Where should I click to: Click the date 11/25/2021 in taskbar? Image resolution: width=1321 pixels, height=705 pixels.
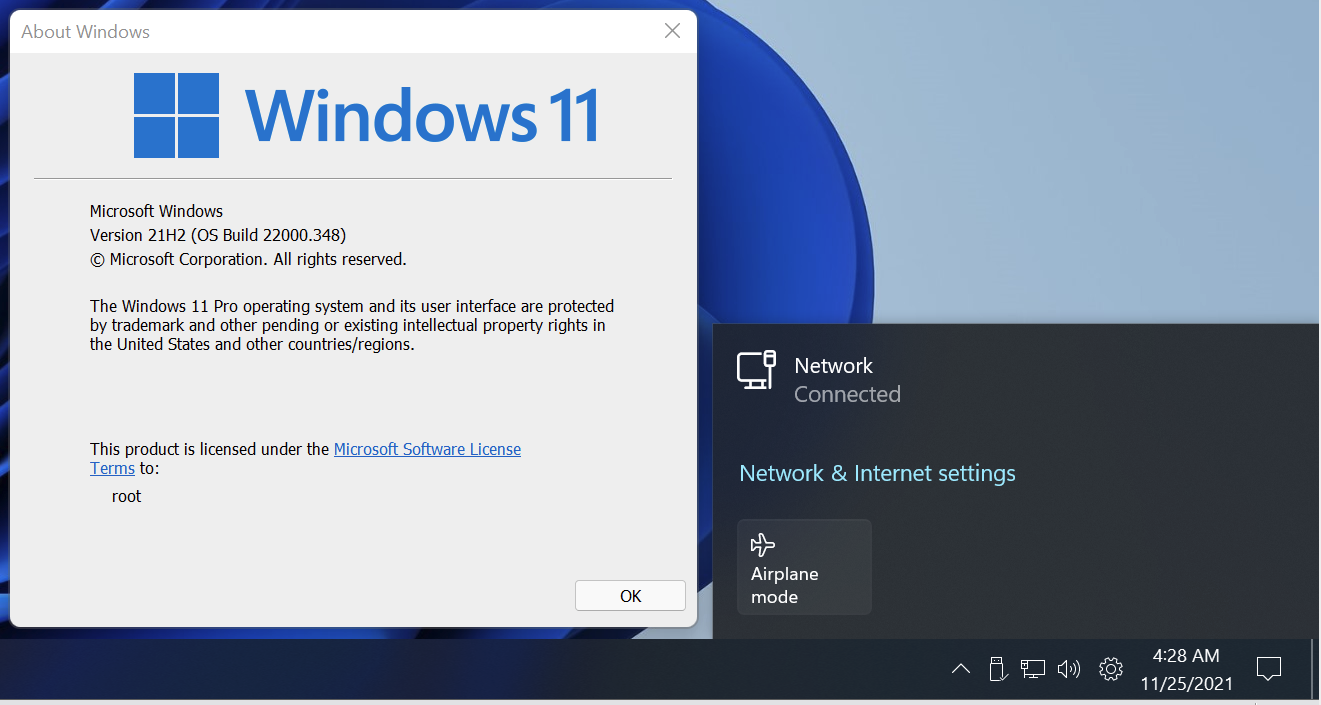click(x=1186, y=684)
